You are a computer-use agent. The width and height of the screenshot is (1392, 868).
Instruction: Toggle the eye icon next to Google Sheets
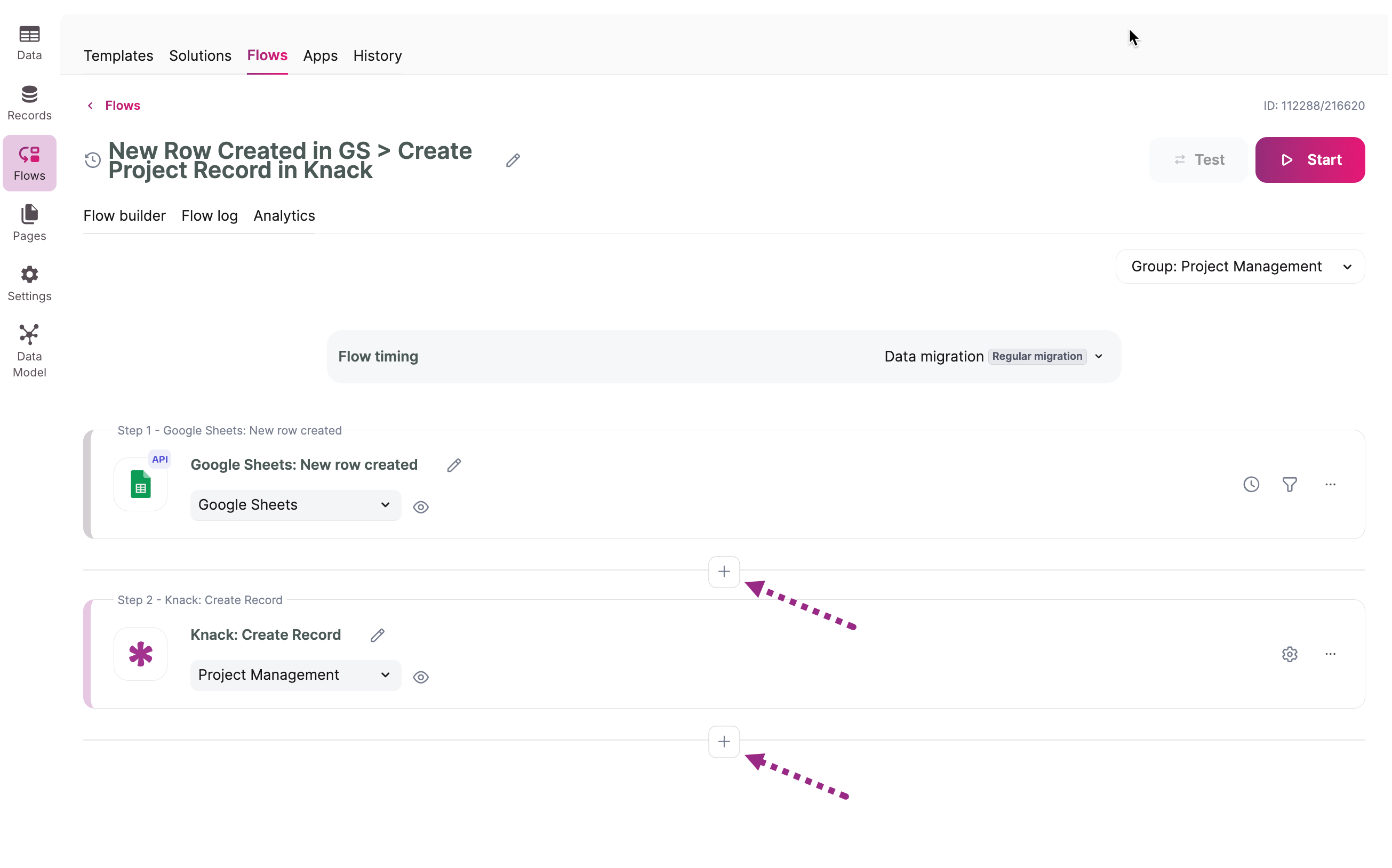421,508
